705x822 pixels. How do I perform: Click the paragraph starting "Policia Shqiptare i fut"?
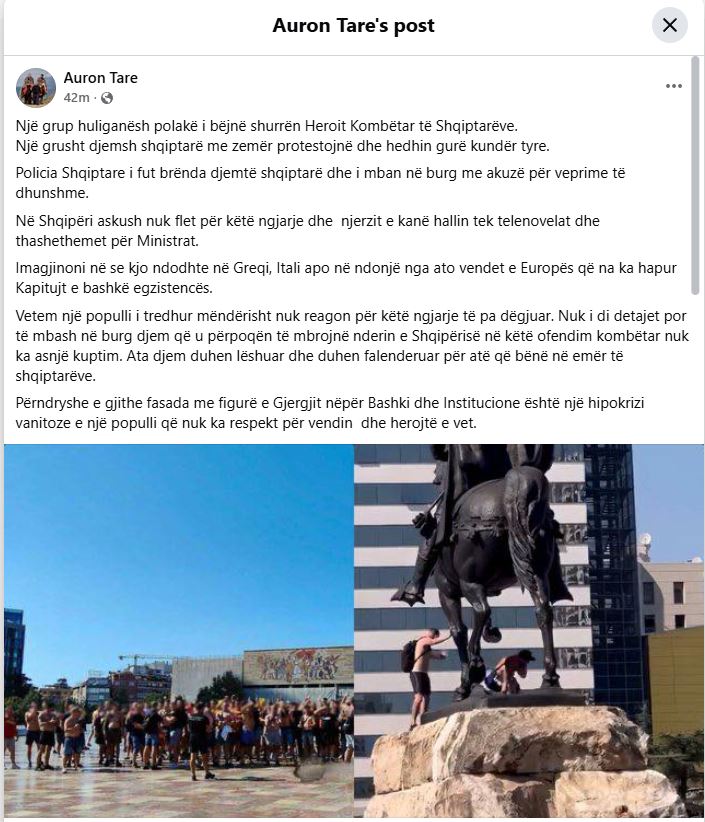click(x=320, y=183)
